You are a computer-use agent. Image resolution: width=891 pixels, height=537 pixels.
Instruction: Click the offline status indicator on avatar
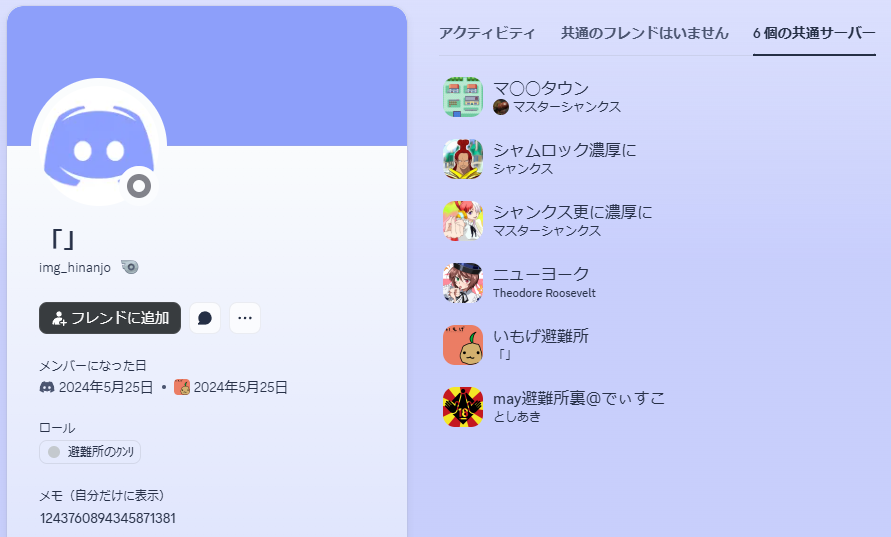tap(139, 186)
